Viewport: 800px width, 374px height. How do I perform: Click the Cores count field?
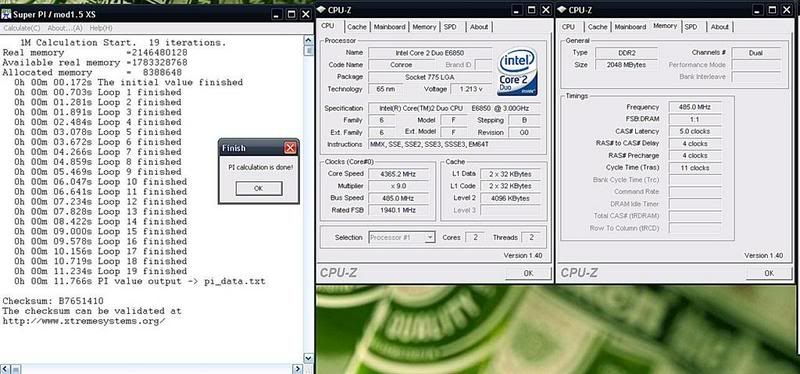pyautogui.click(x=475, y=237)
